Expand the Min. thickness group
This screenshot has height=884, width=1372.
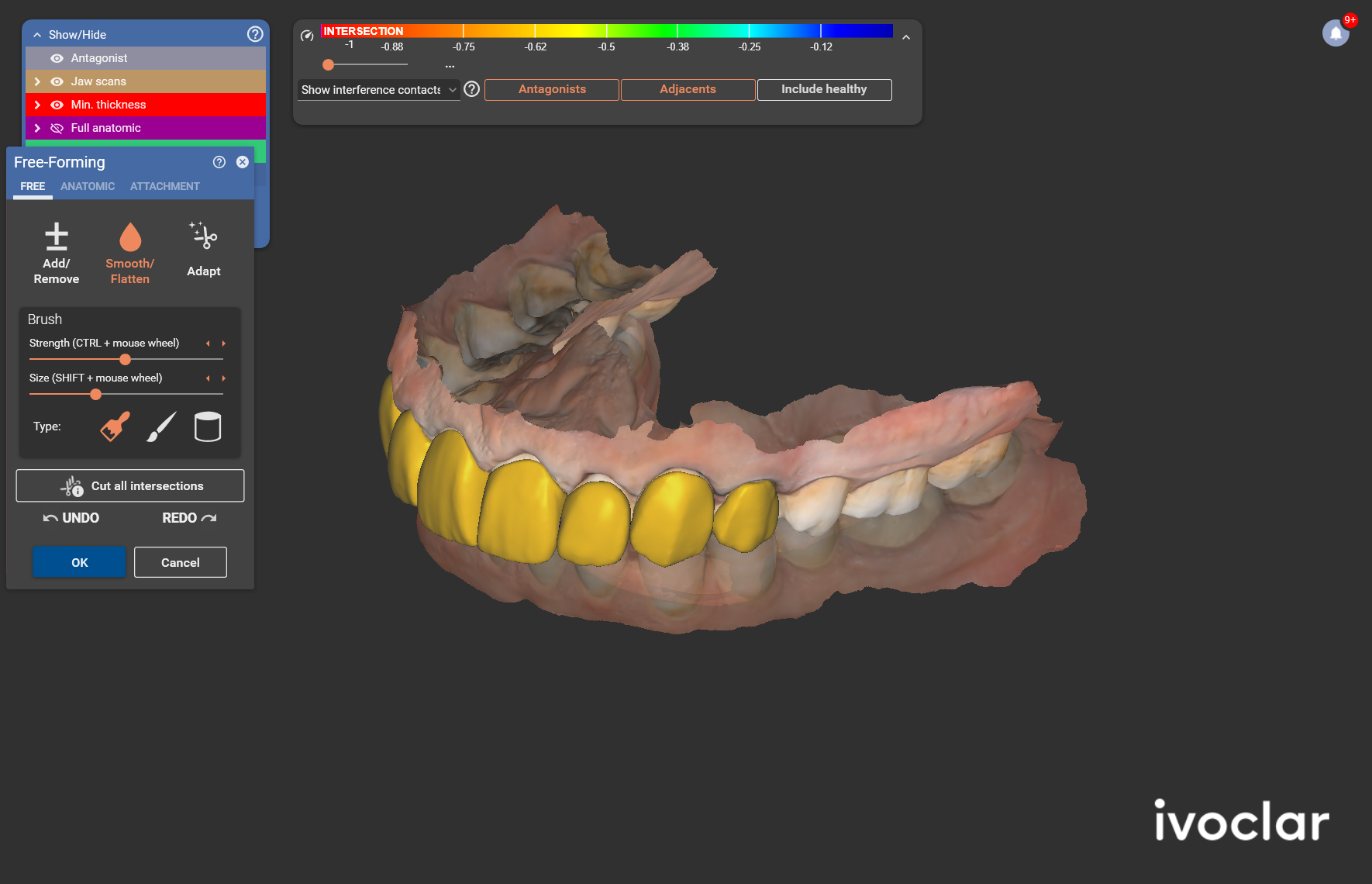(37, 105)
